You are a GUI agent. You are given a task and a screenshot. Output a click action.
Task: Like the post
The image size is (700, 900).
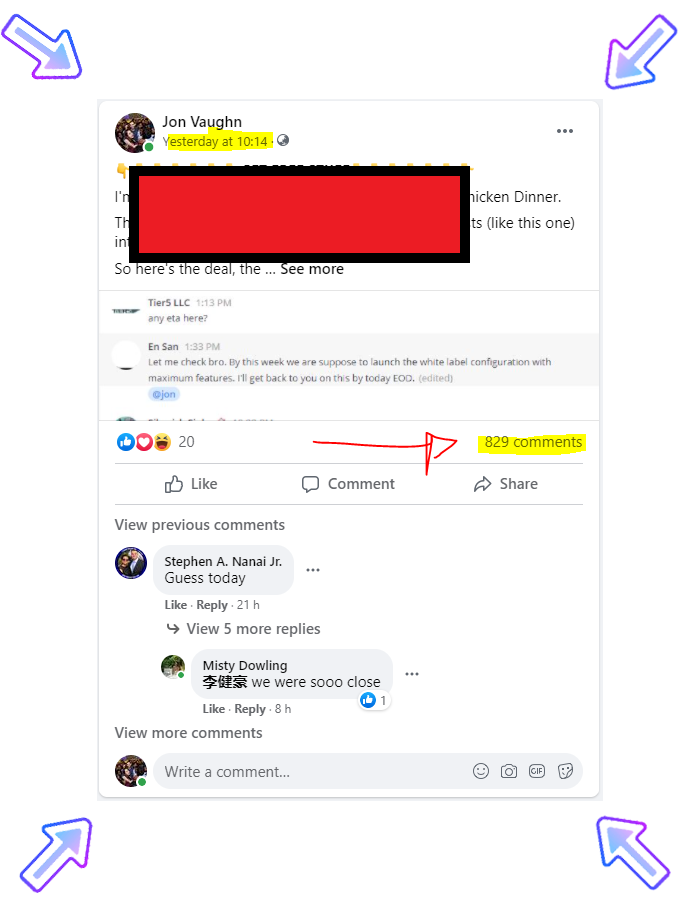point(190,484)
